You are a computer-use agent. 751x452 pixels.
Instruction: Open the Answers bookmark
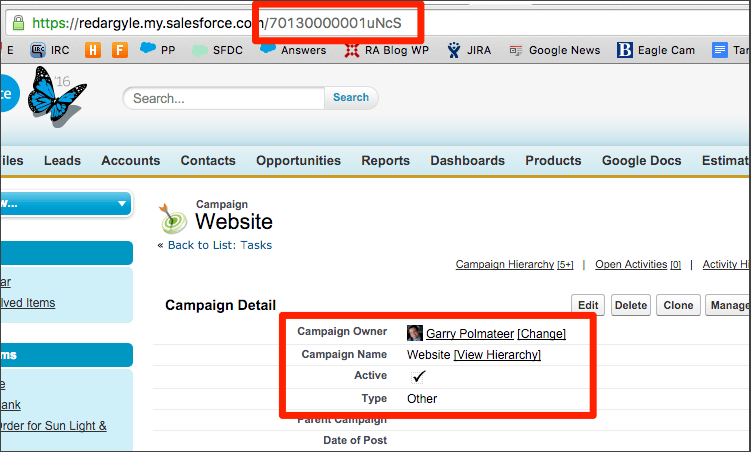coord(293,50)
